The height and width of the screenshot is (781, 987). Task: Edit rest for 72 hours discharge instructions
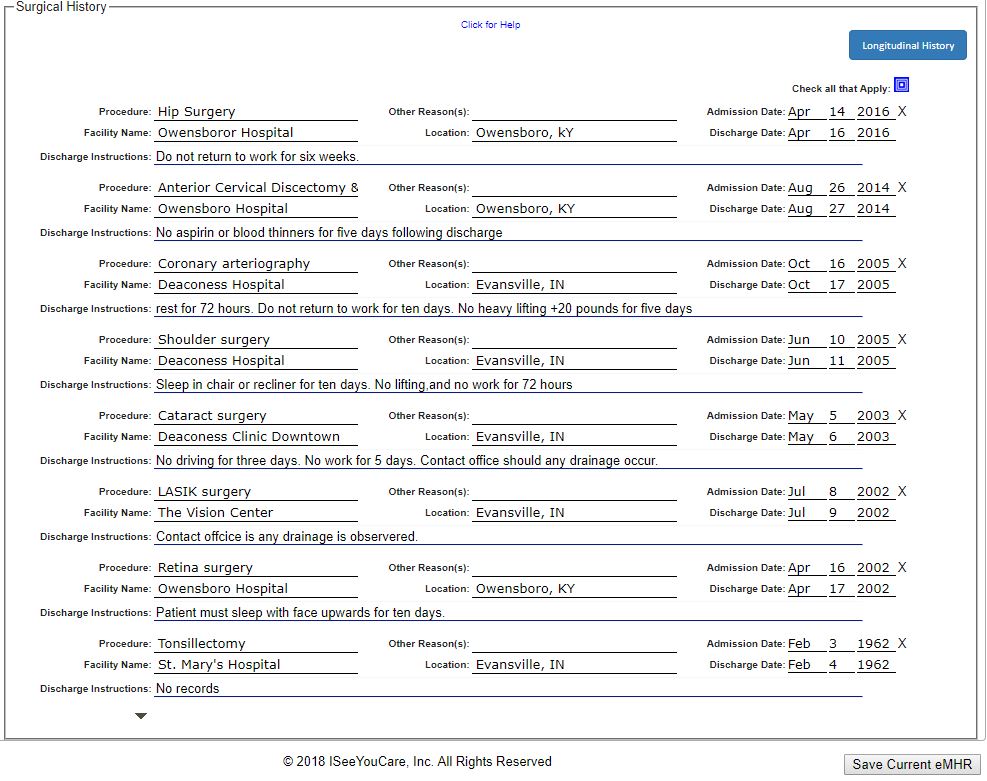(x=509, y=309)
